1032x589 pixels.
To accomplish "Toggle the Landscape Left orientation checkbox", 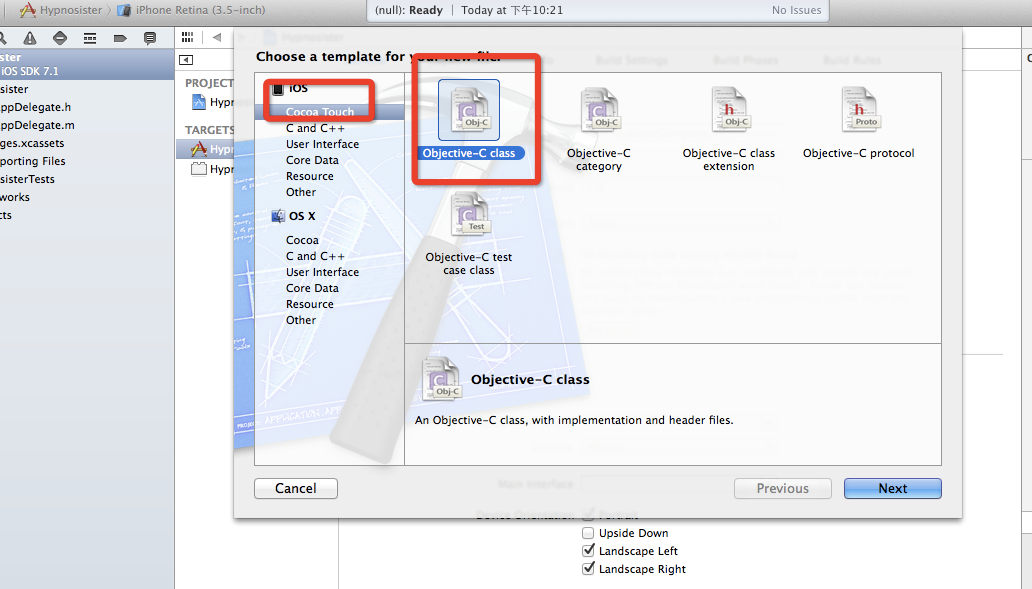I will pyautogui.click(x=588, y=551).
